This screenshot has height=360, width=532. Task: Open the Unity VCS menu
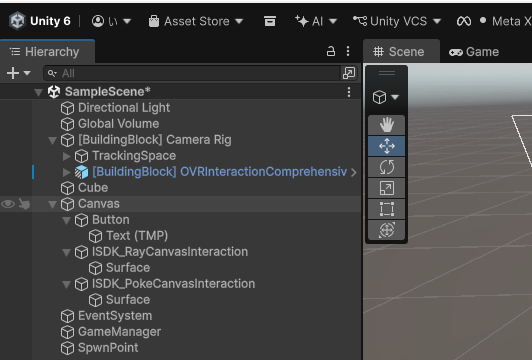[397, 21]
